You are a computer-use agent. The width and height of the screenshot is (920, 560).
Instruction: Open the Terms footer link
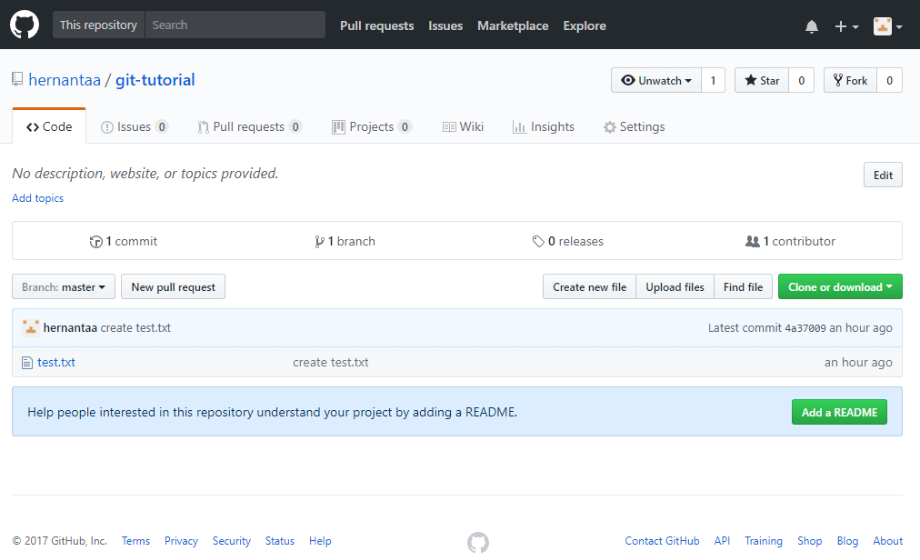[x=136, y=541]
